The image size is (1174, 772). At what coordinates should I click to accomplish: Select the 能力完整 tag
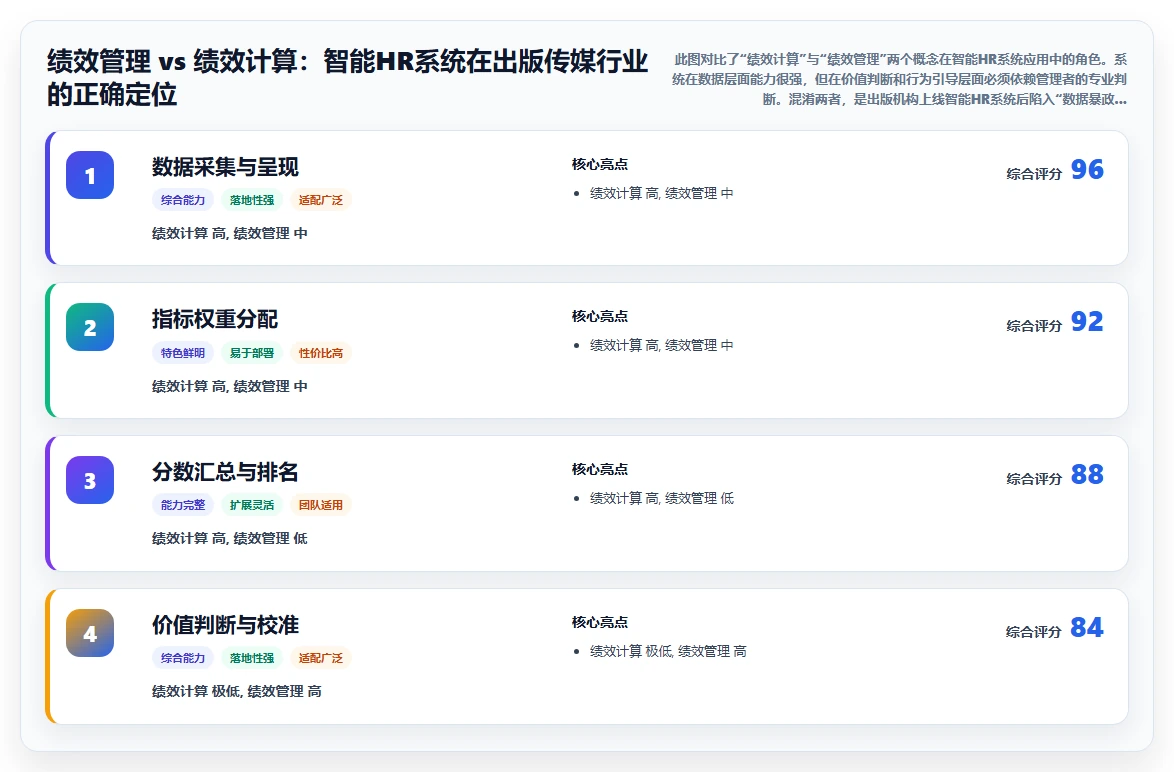[183, 505]
